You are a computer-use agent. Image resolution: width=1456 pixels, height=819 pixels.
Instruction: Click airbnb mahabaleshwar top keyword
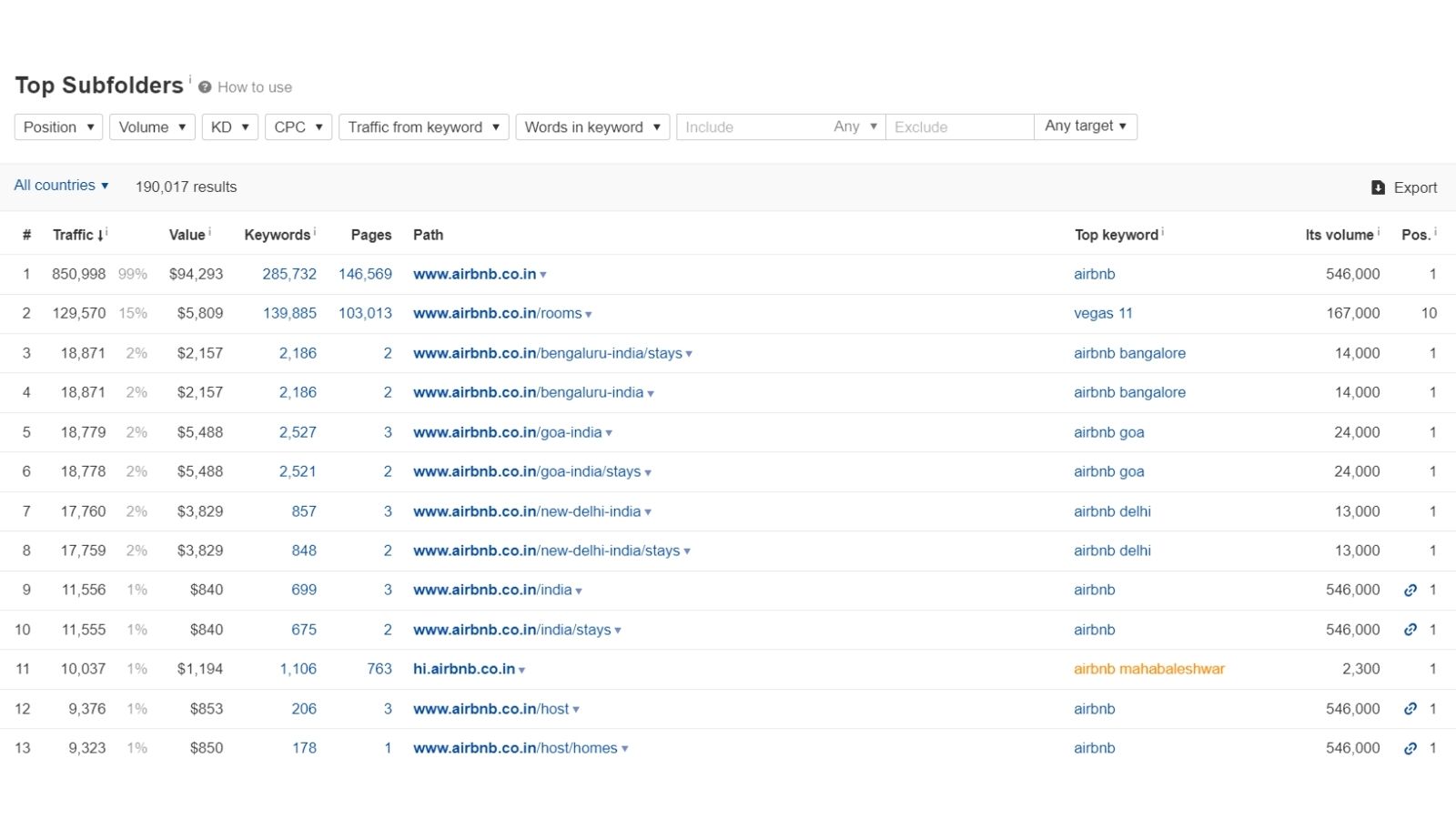[x=1149, y=669]
